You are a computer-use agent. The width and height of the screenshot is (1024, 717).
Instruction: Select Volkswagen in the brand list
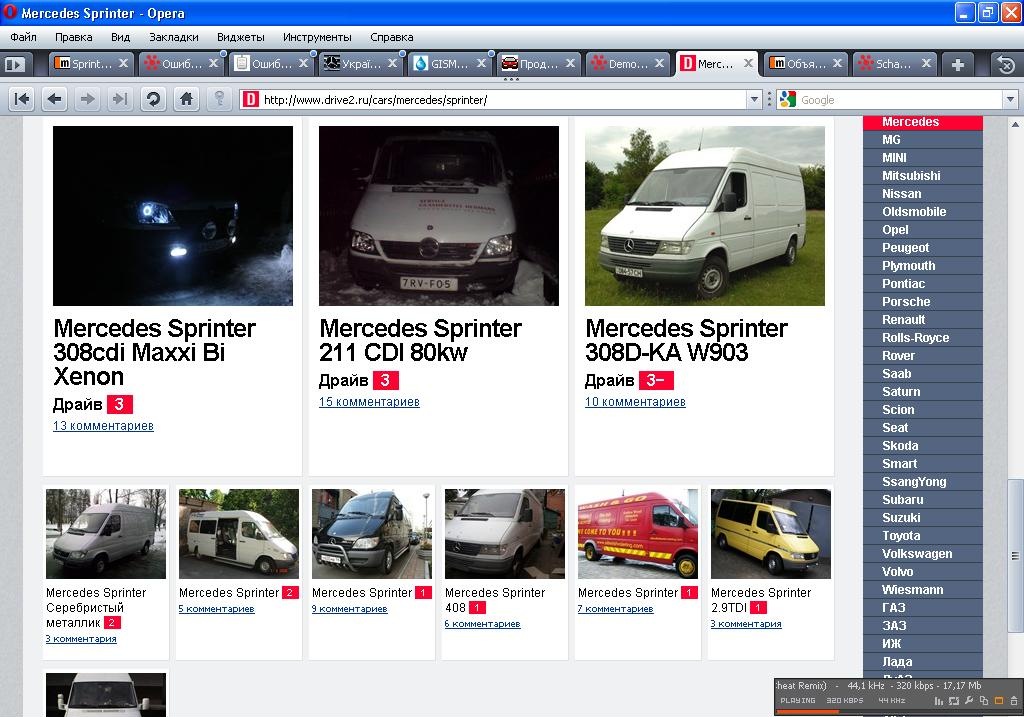[x=923, y=554]
